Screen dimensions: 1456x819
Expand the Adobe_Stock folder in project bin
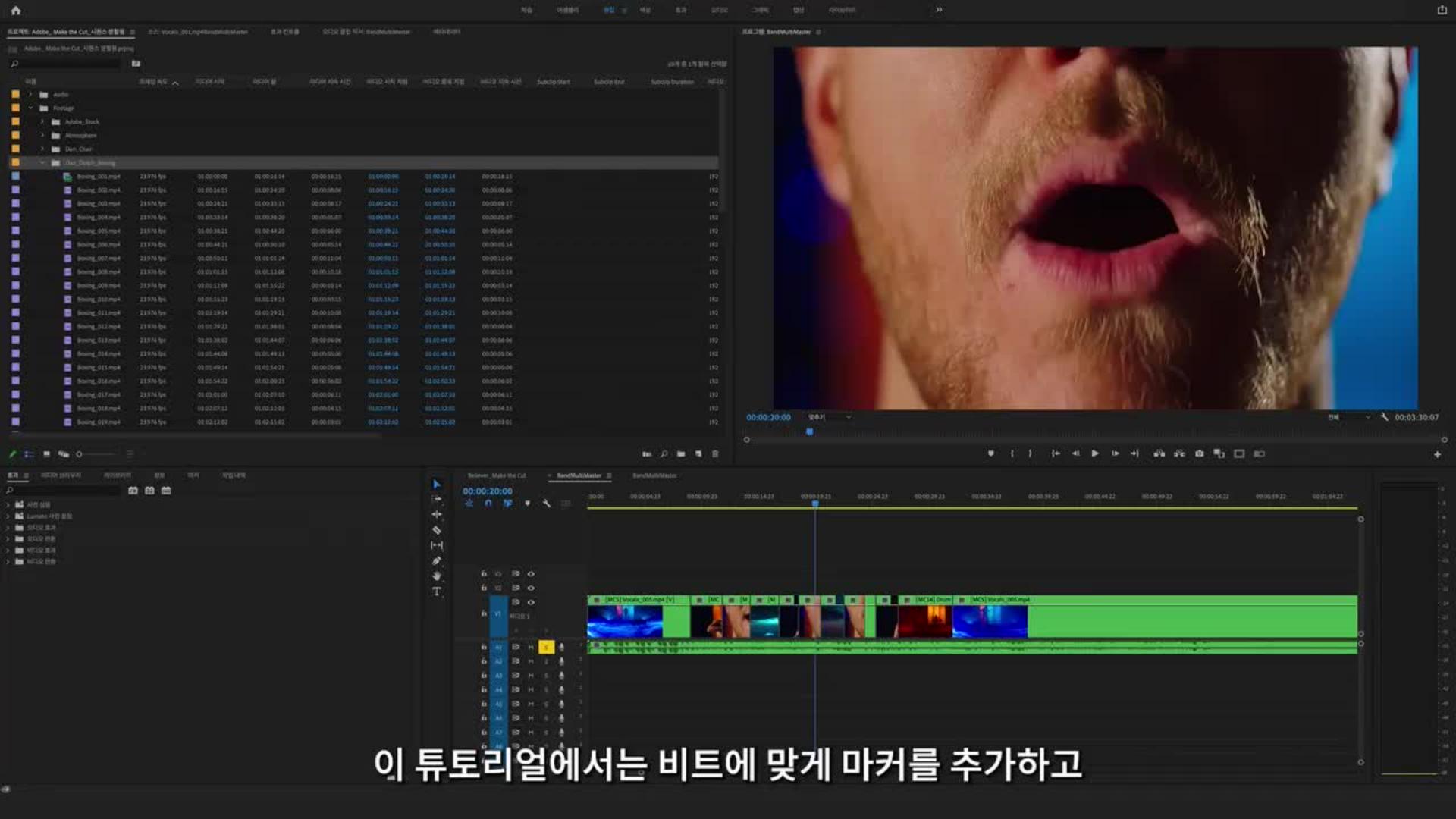(42, 122)
